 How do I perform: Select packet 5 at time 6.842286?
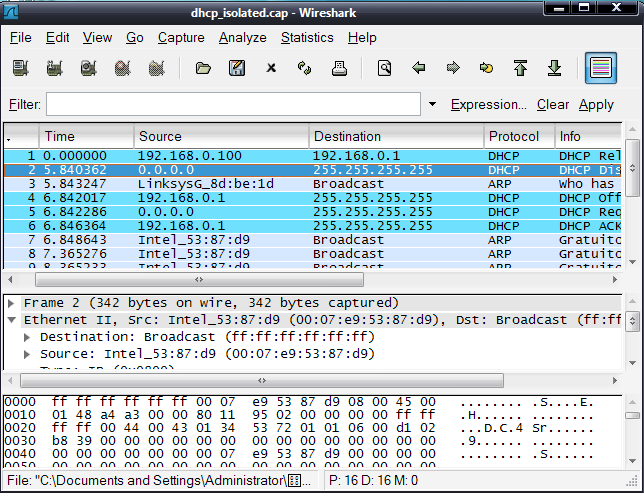(313, 212)
